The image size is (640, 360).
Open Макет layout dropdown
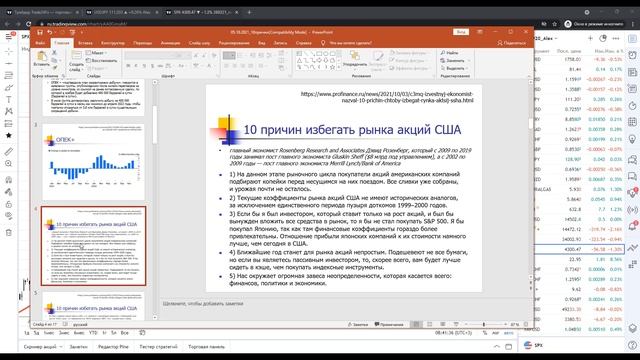coord(97,53)
